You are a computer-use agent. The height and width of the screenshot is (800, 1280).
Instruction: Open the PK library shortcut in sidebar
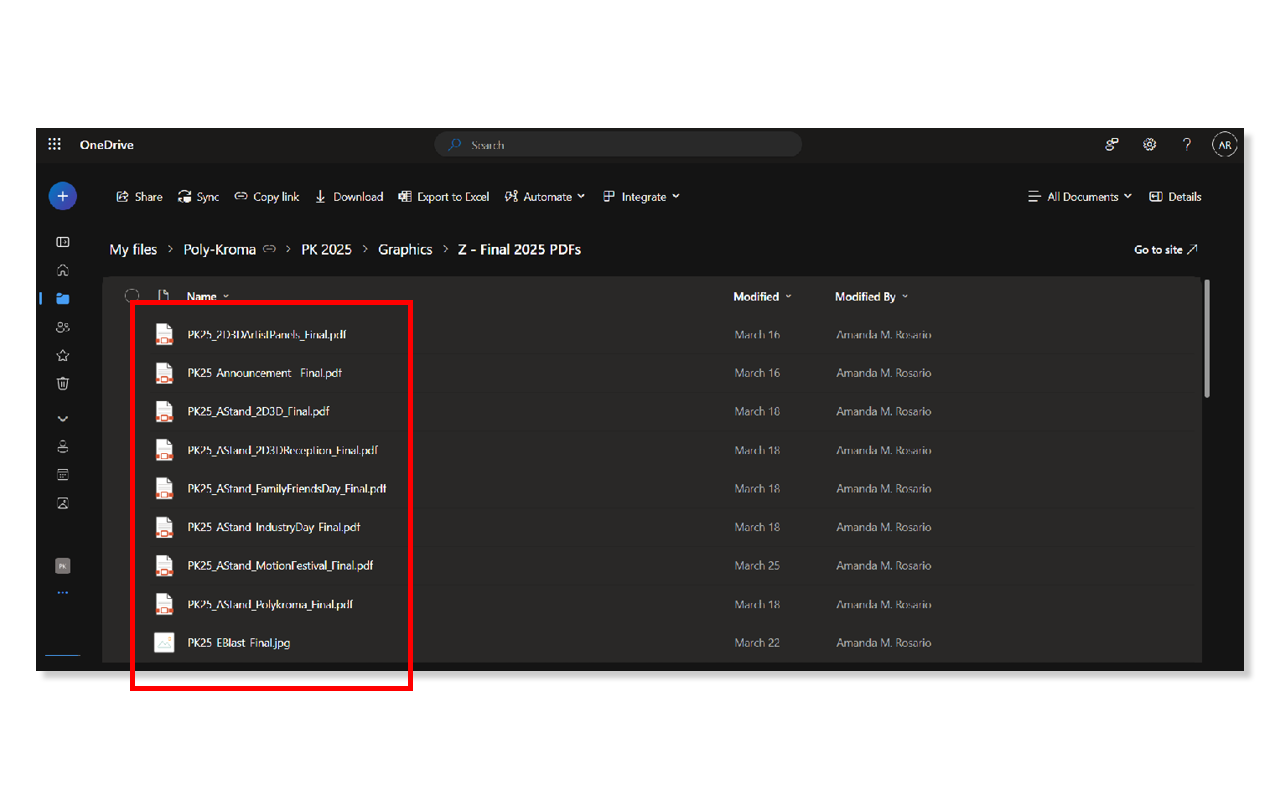(62, 566)
